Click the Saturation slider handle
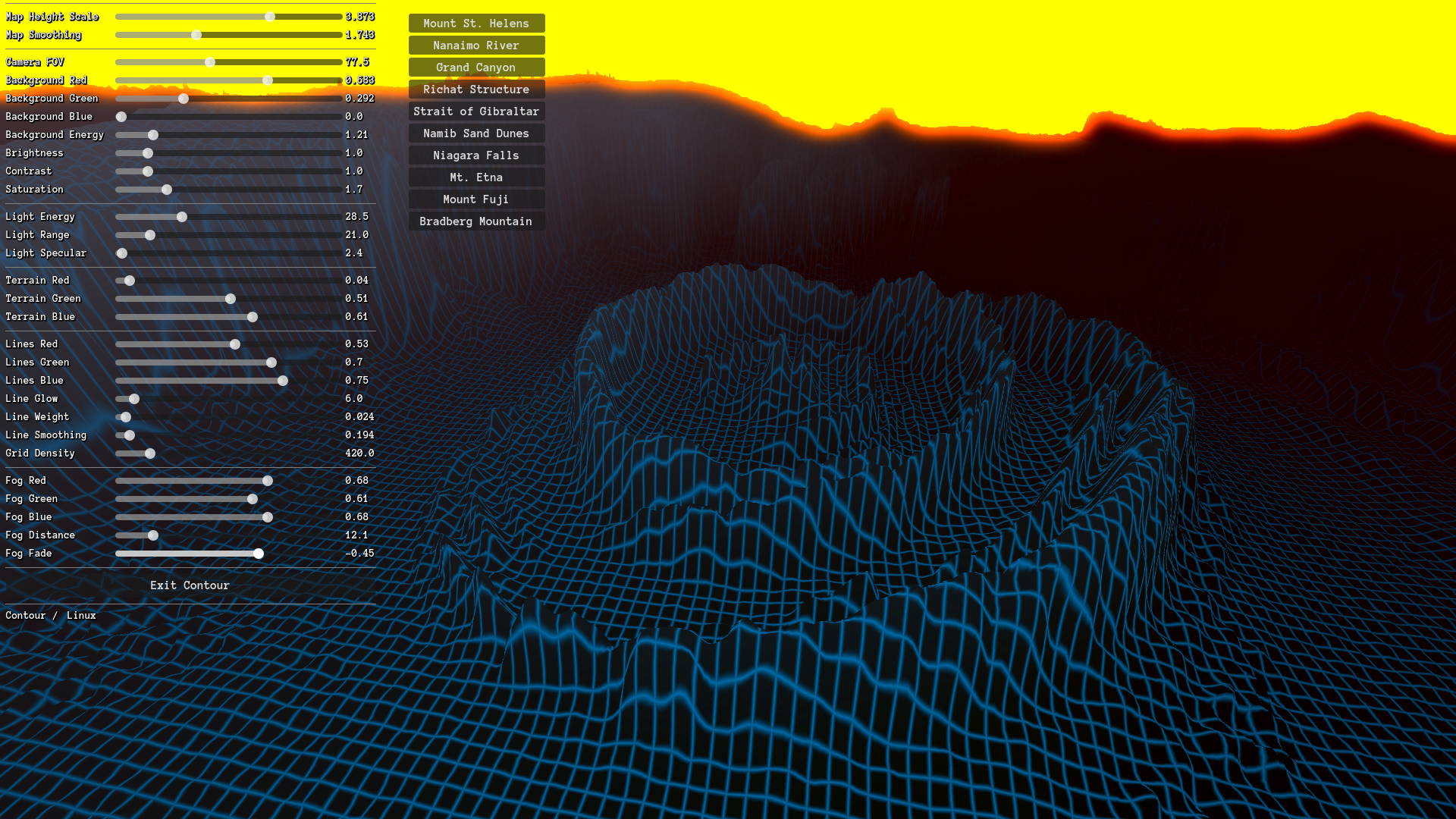Viewport: 1456px width, 819px height. pyautogui.click(x=167, y=190)
